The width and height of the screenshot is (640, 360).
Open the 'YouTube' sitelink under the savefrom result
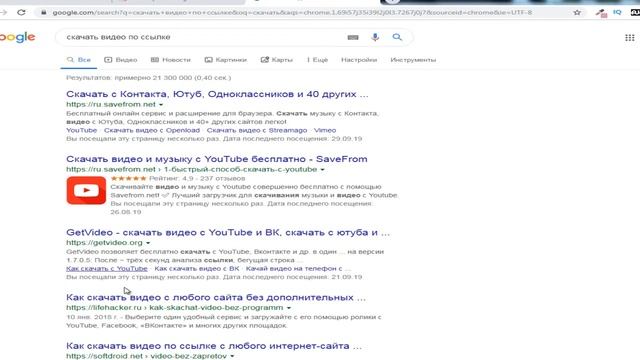pos(82,130)
